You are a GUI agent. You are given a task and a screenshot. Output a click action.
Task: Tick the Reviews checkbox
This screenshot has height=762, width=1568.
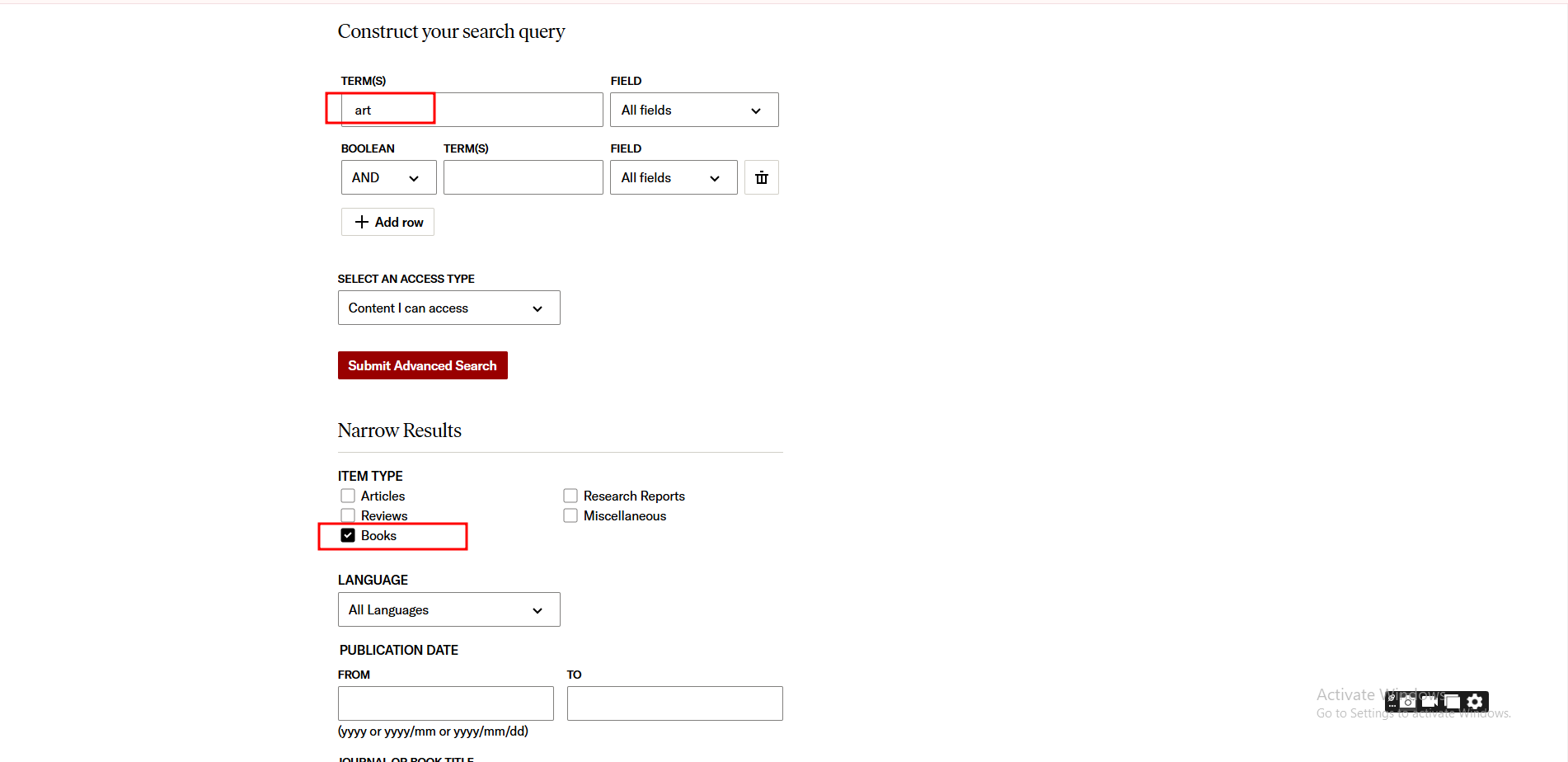tap(348, 515)
